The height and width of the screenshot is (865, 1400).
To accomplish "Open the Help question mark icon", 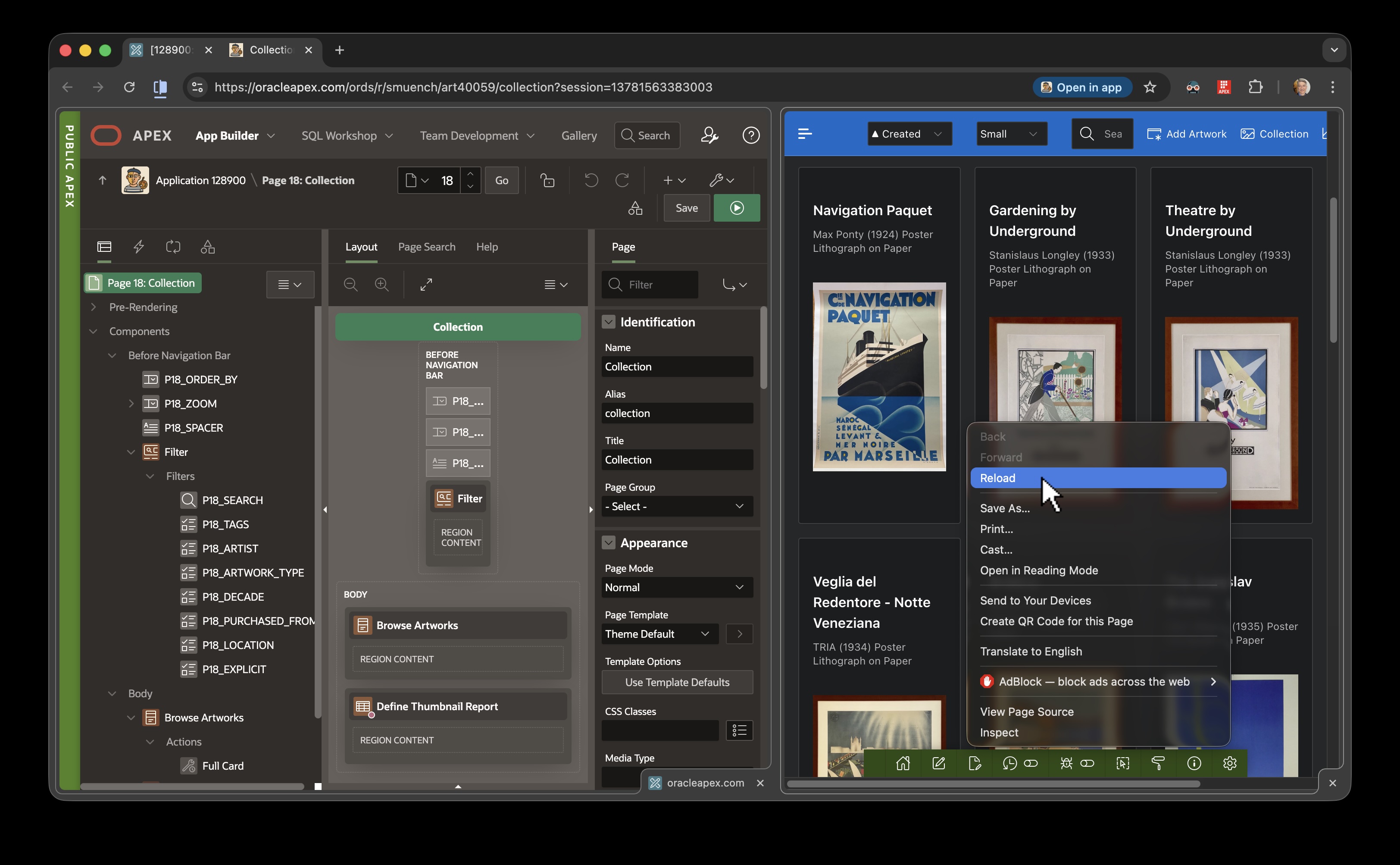I will point(750,135).
